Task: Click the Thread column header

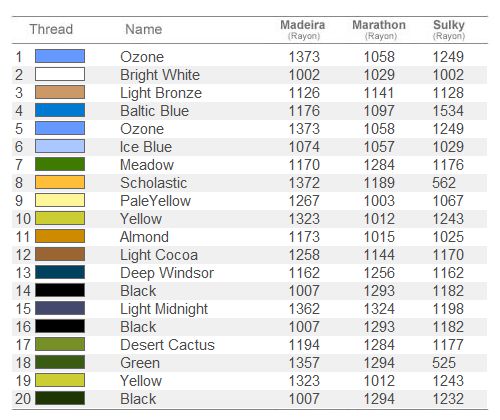Action: (51, 29)
